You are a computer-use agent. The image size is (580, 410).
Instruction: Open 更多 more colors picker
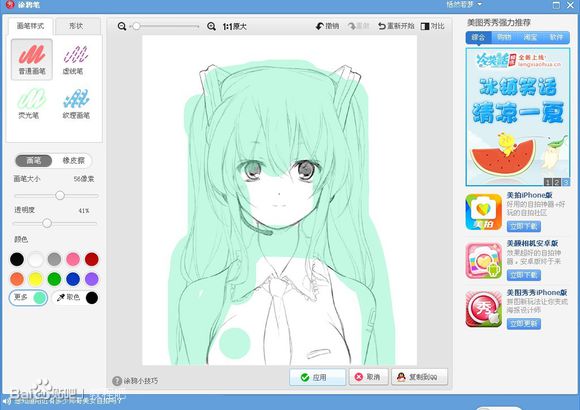click(28, 298)
